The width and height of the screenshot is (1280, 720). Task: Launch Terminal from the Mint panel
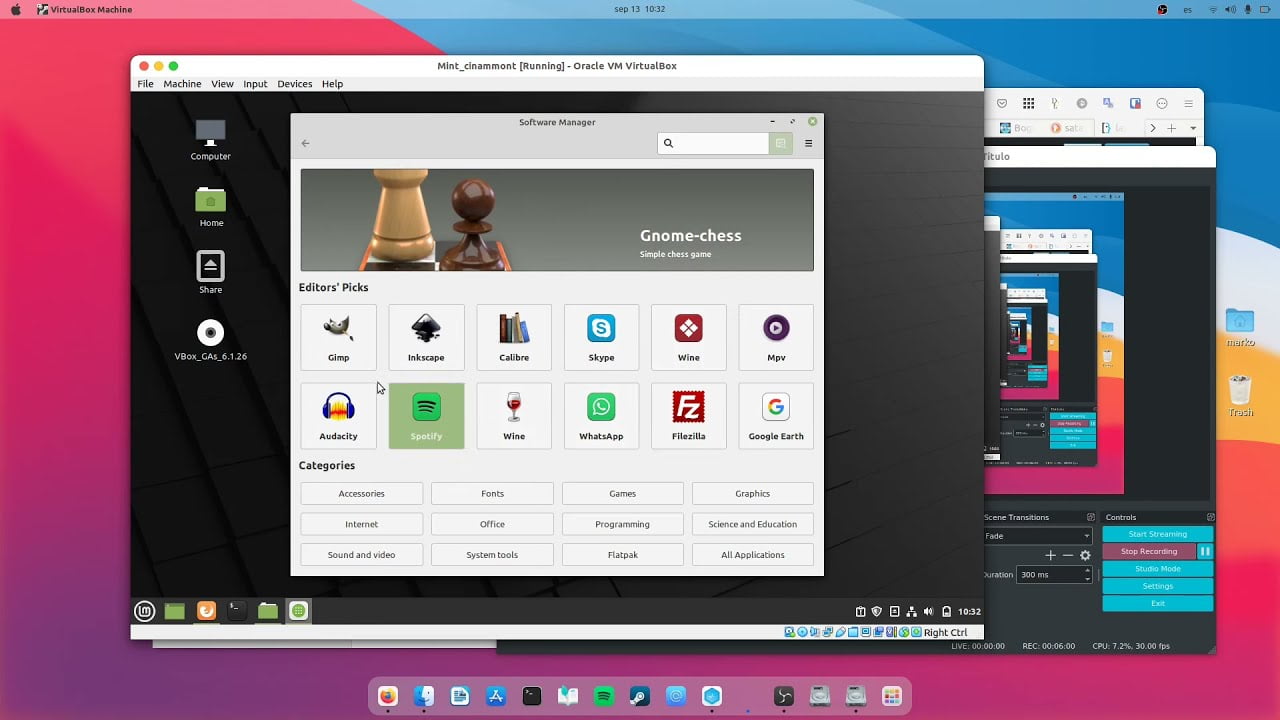click(x=237, y=611)
